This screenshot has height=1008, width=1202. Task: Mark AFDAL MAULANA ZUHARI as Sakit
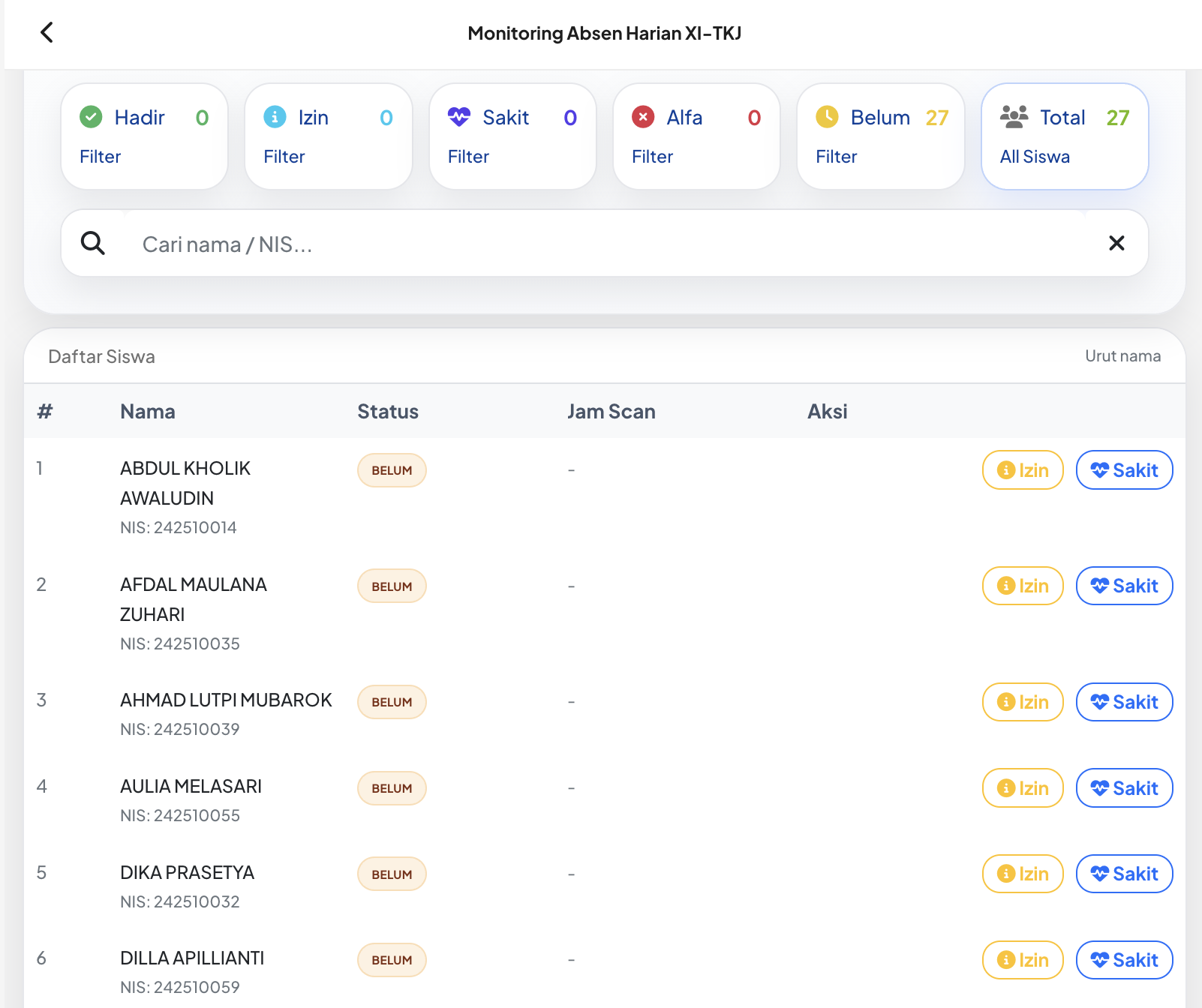1124,586
